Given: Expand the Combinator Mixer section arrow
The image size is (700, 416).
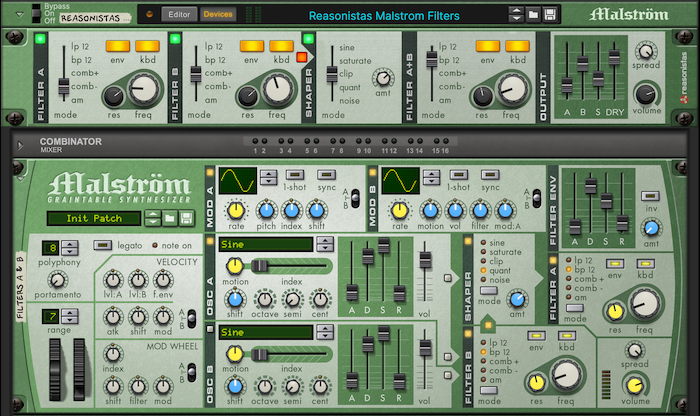Looking at the screenshot, I should coord(20,145).
